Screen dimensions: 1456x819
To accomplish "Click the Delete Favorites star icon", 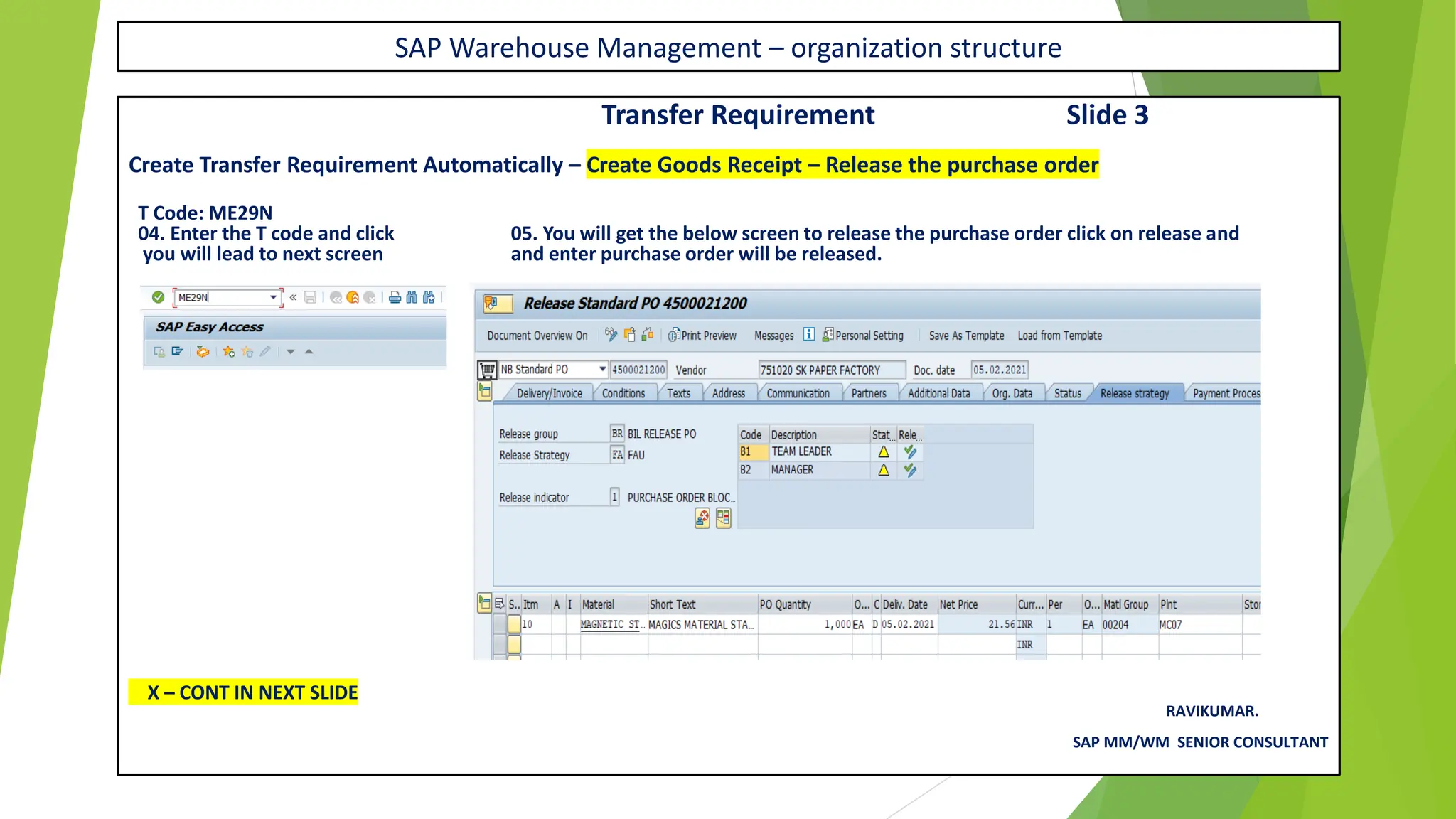I will (x=247, y=351).
